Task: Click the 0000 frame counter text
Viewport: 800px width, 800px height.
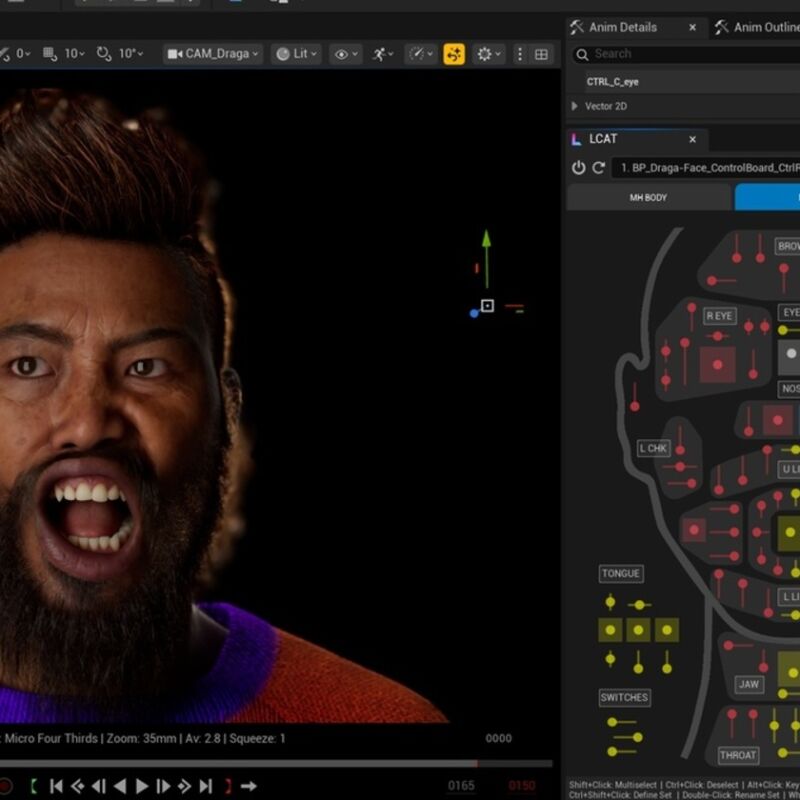Action: (x=498, y=738)
